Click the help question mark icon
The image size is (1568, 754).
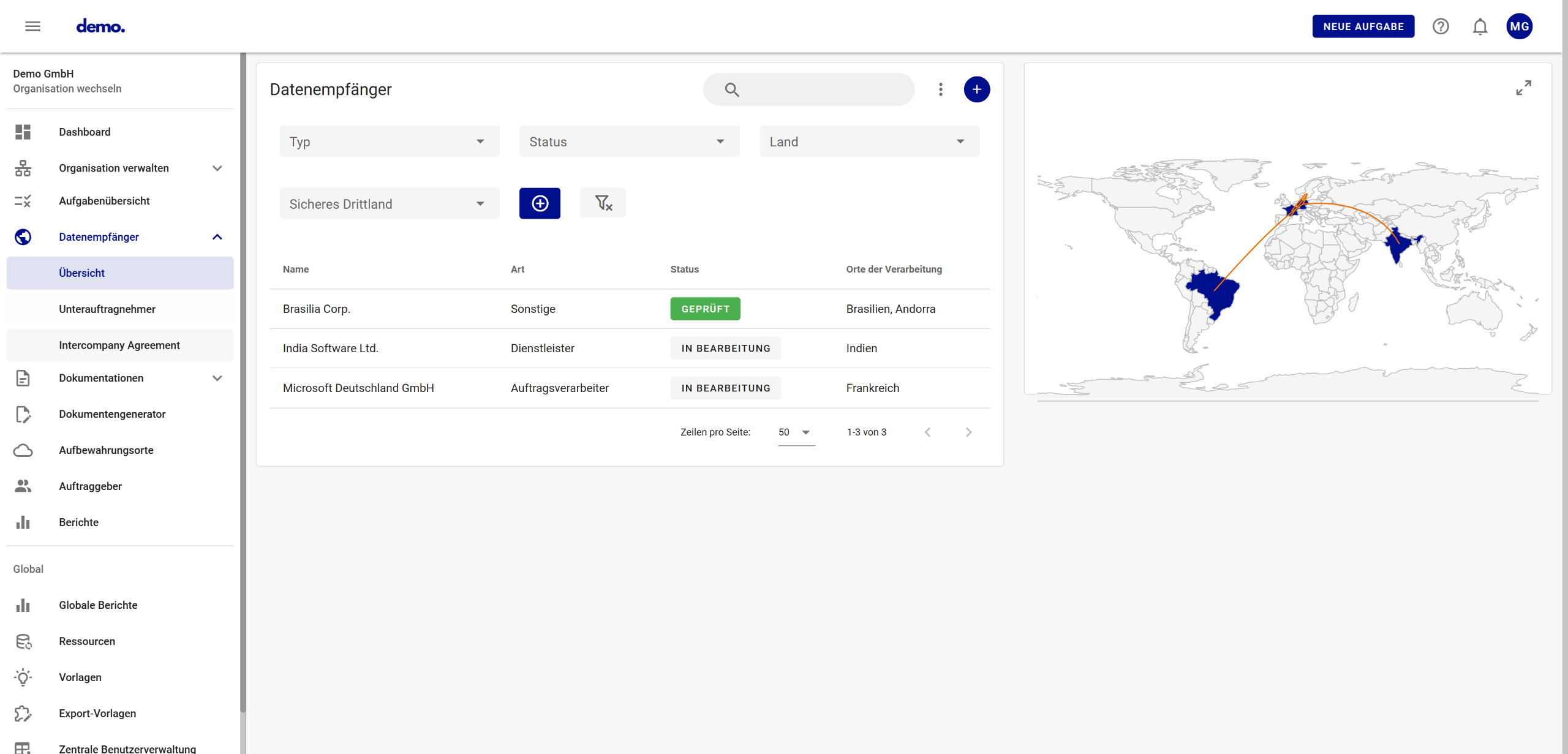point(1441,26)
